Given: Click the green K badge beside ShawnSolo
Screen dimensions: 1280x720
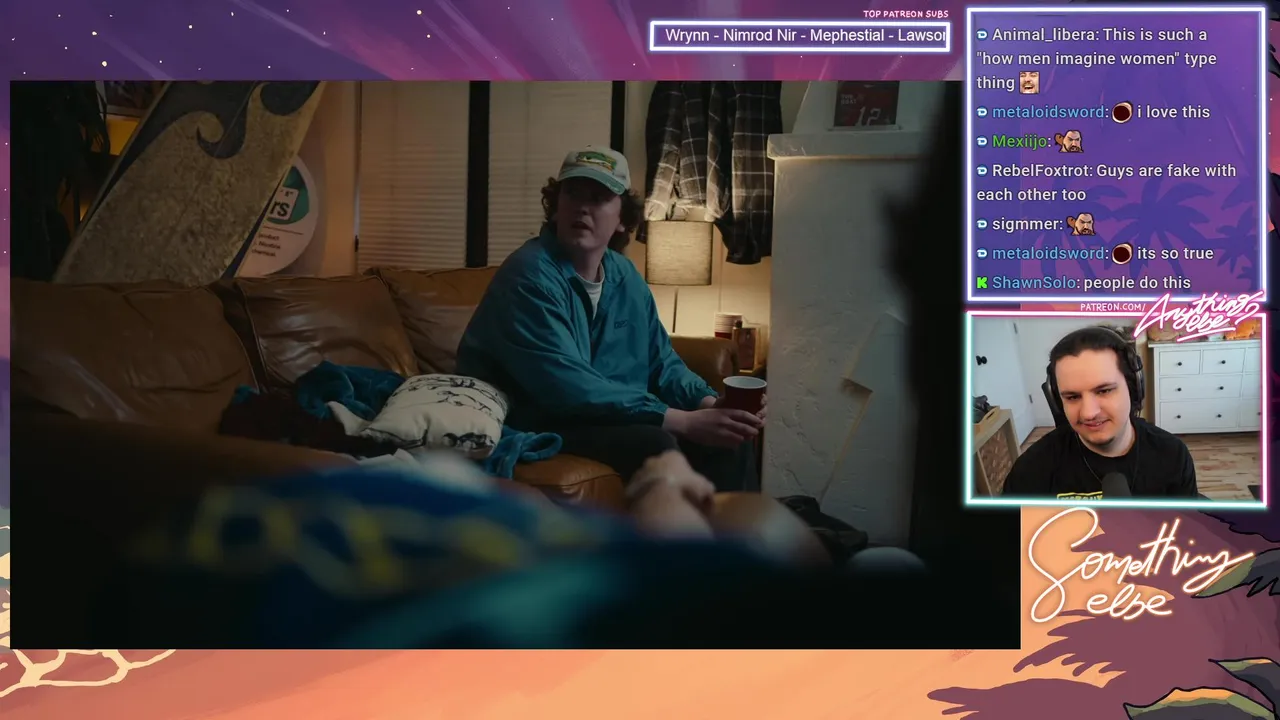Looking at the screenshot, I should click(982, 283).
